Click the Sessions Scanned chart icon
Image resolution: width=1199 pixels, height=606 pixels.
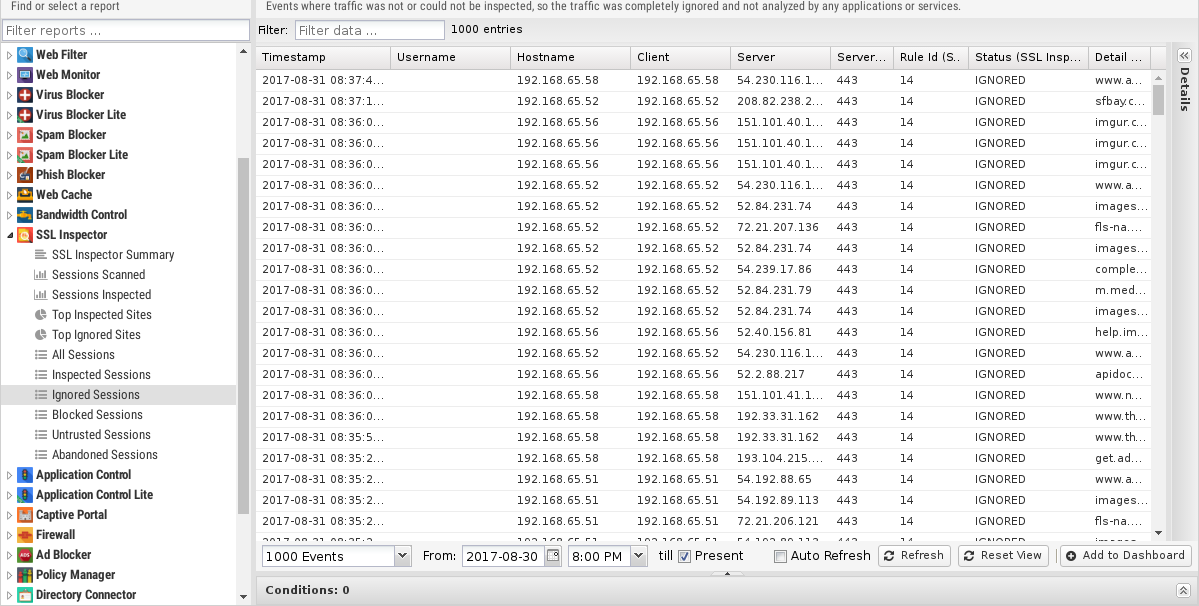point(41,274)
